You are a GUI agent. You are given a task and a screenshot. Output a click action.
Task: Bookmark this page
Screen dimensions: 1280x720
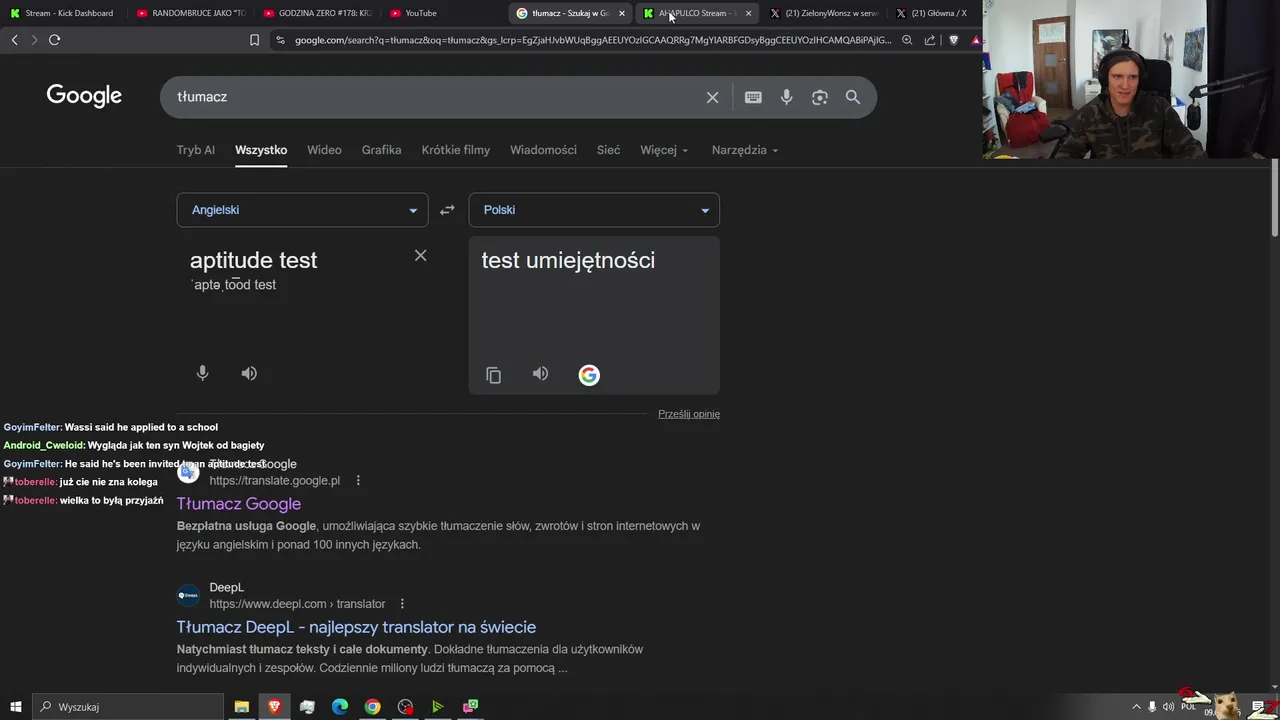[254, 40]
